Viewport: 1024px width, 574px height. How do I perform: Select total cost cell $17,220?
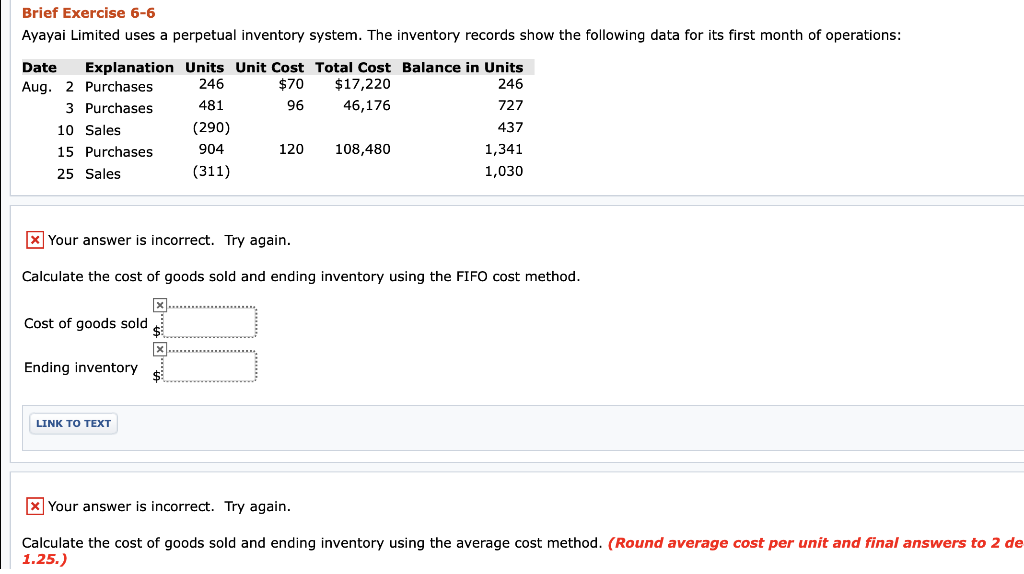tap(362, 84)
